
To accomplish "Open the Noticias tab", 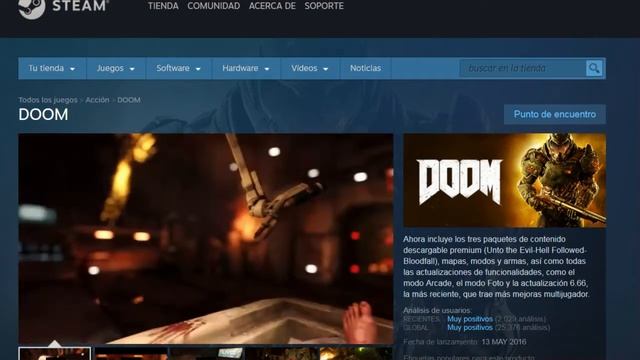I will click(x=365, y=68).
